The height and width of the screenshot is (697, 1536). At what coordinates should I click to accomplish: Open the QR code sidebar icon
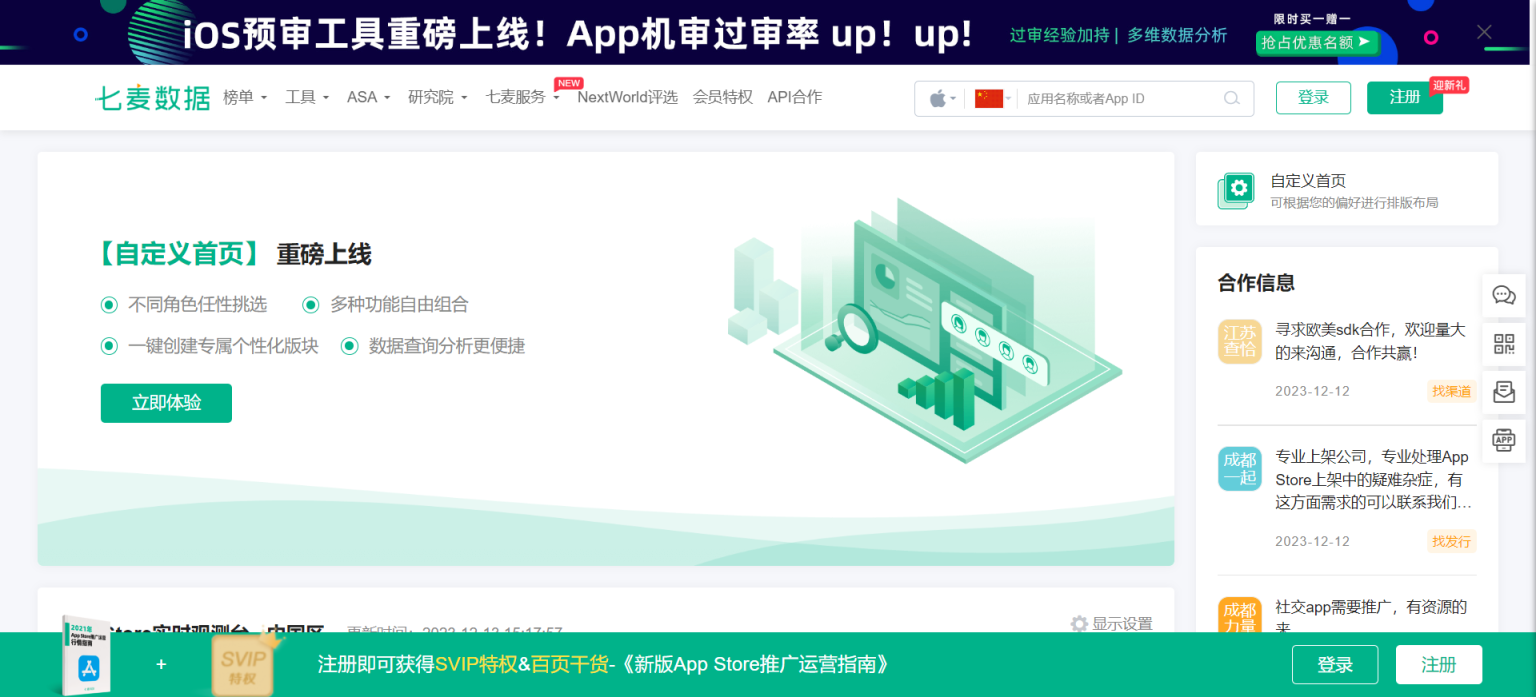pos(1503,343)
